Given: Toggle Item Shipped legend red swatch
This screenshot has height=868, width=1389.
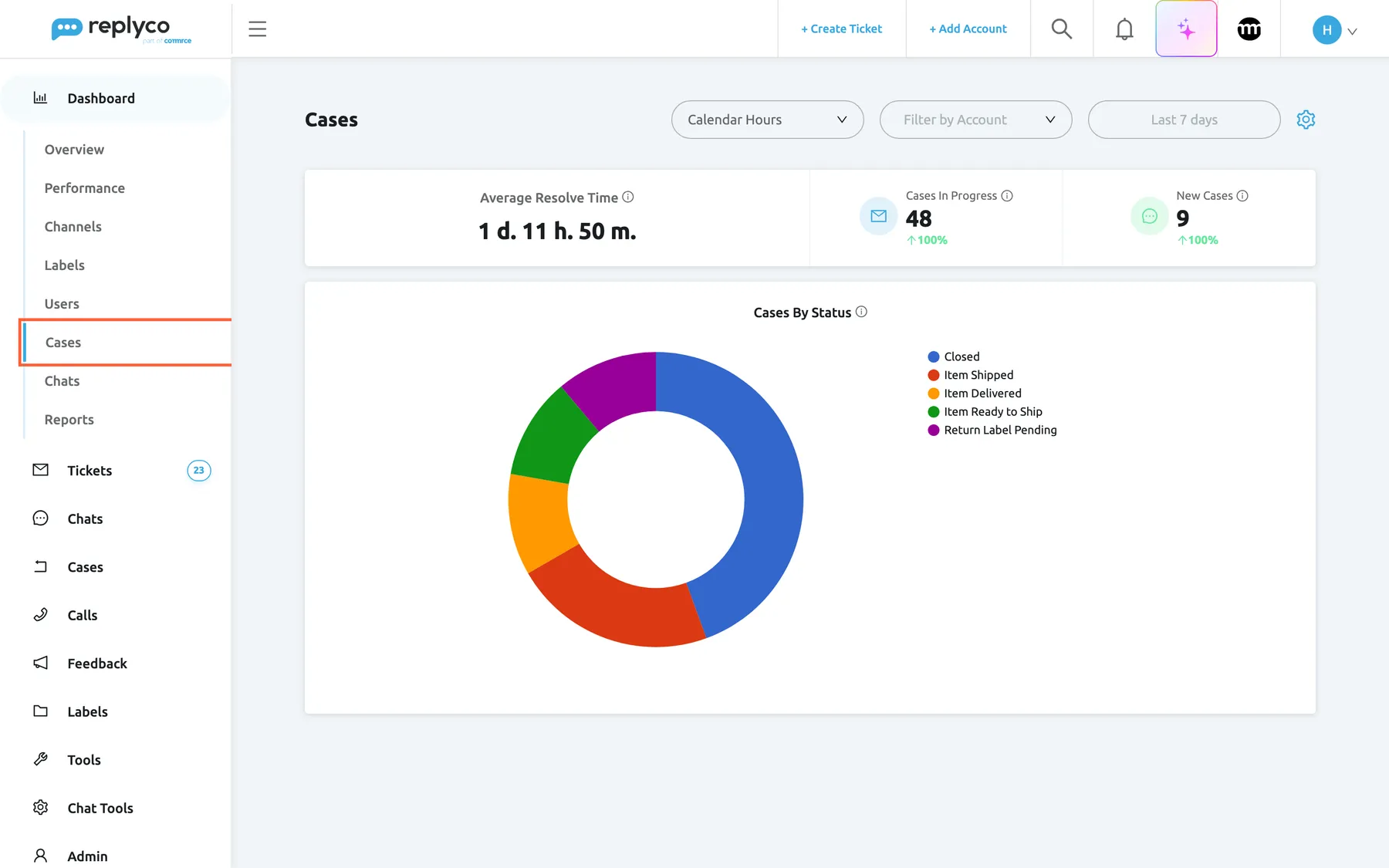Looking at the screenshot, I should click(x=934, y=375).
